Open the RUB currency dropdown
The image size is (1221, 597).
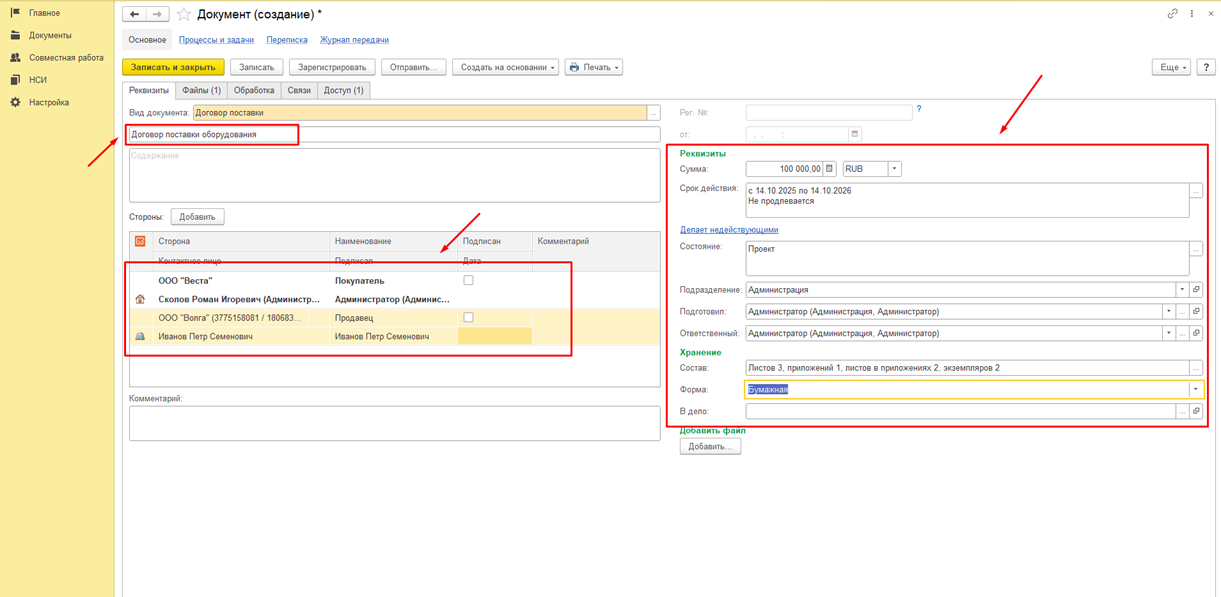click(894, 169)
